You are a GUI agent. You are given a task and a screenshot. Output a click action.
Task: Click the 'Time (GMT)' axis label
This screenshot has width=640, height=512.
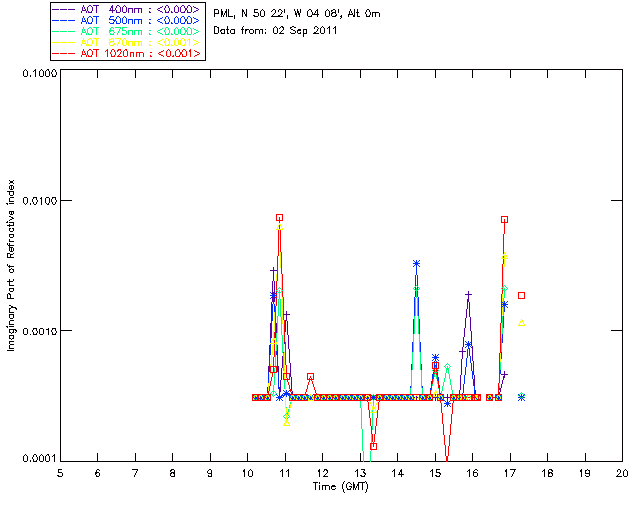coord(341,486)
